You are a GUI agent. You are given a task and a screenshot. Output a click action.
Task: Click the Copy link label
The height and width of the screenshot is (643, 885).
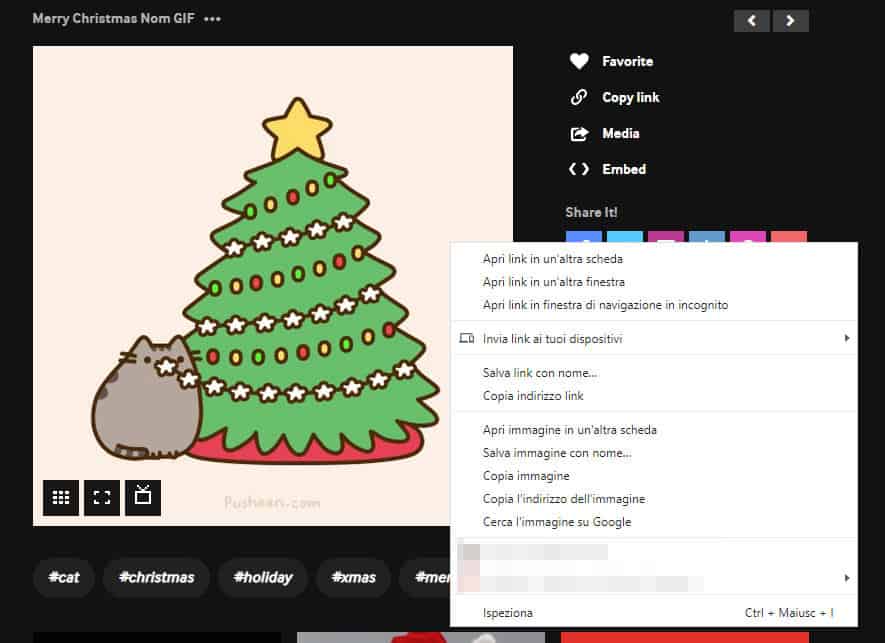630,98
